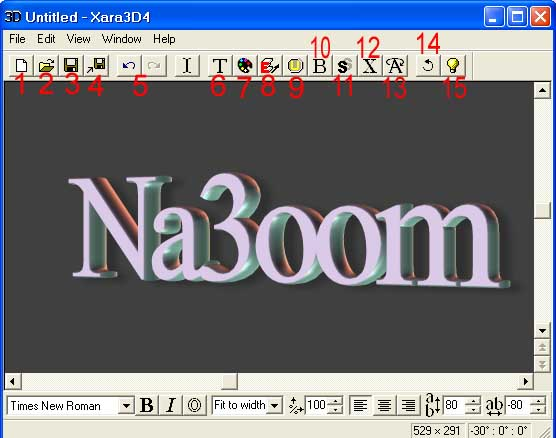Click the Bevel options B icon
The width and height of the screenshot is (556, 438).
click(x=320, y=66)
